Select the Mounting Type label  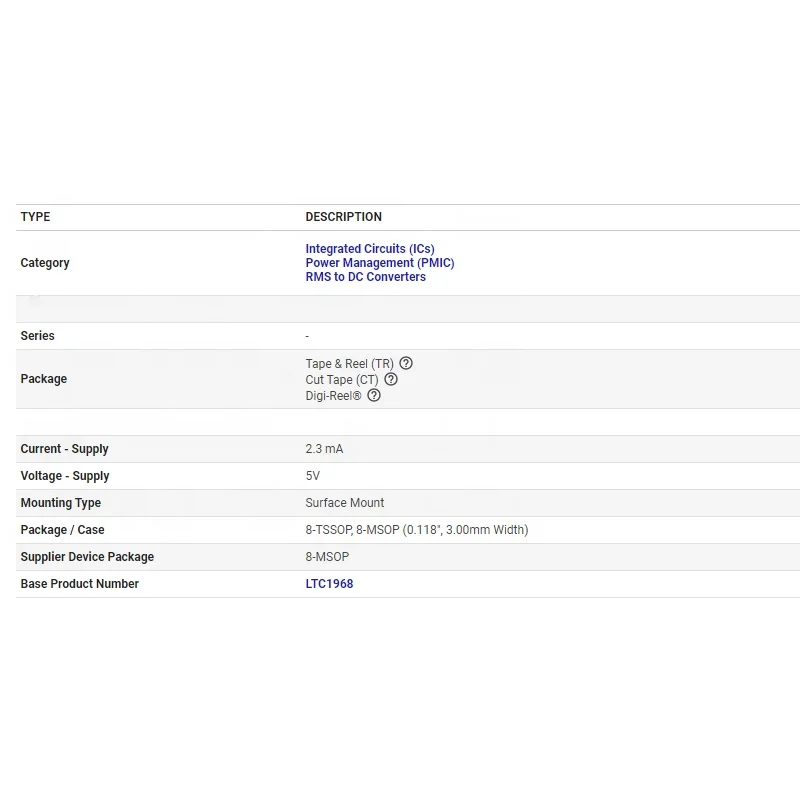click(x=61, y=503)
